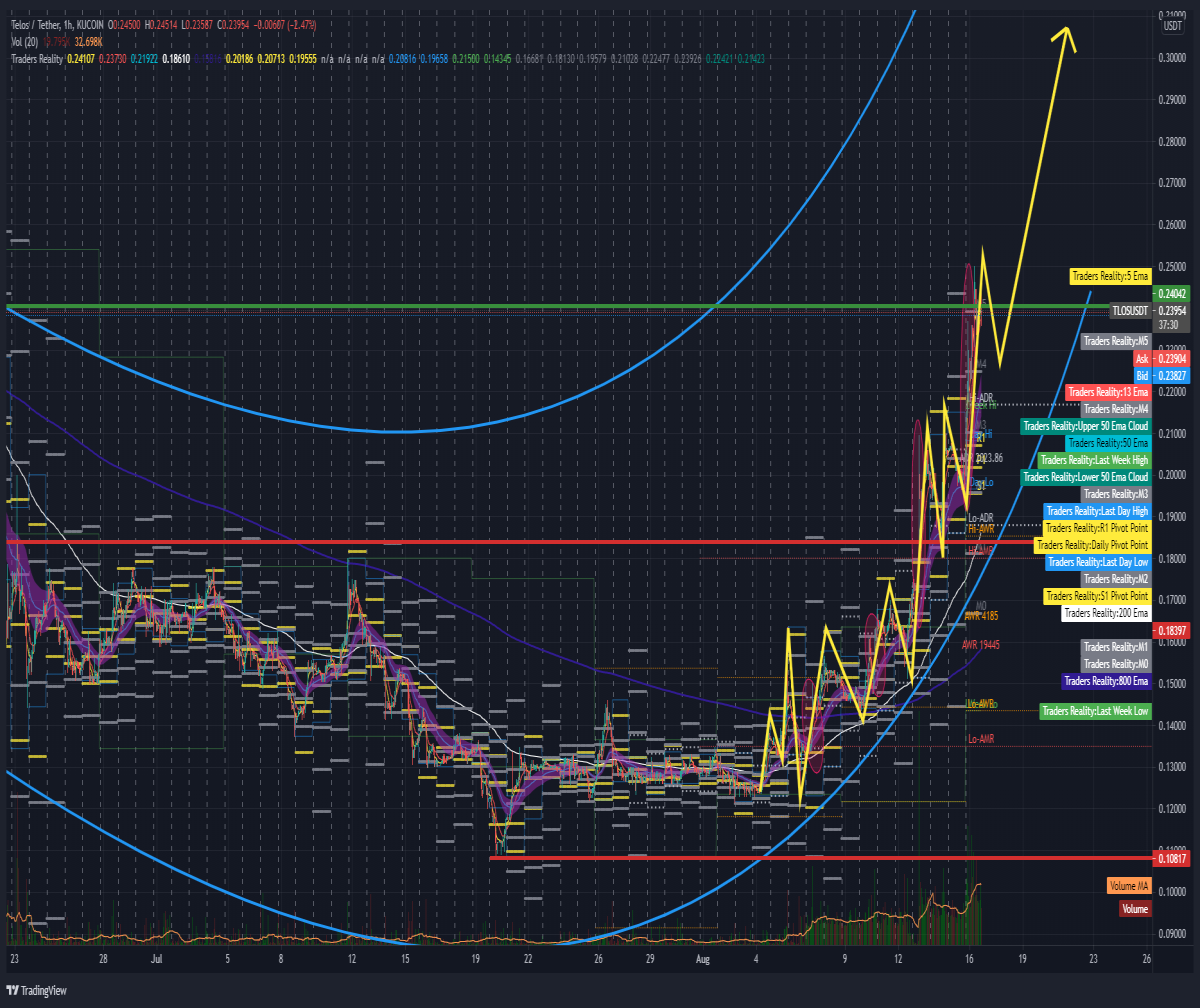Image resolution: width=1200 pixels, height=1008 pixels.
Task: Click the green 0.24042 price tag
Action: (1172, 294)
